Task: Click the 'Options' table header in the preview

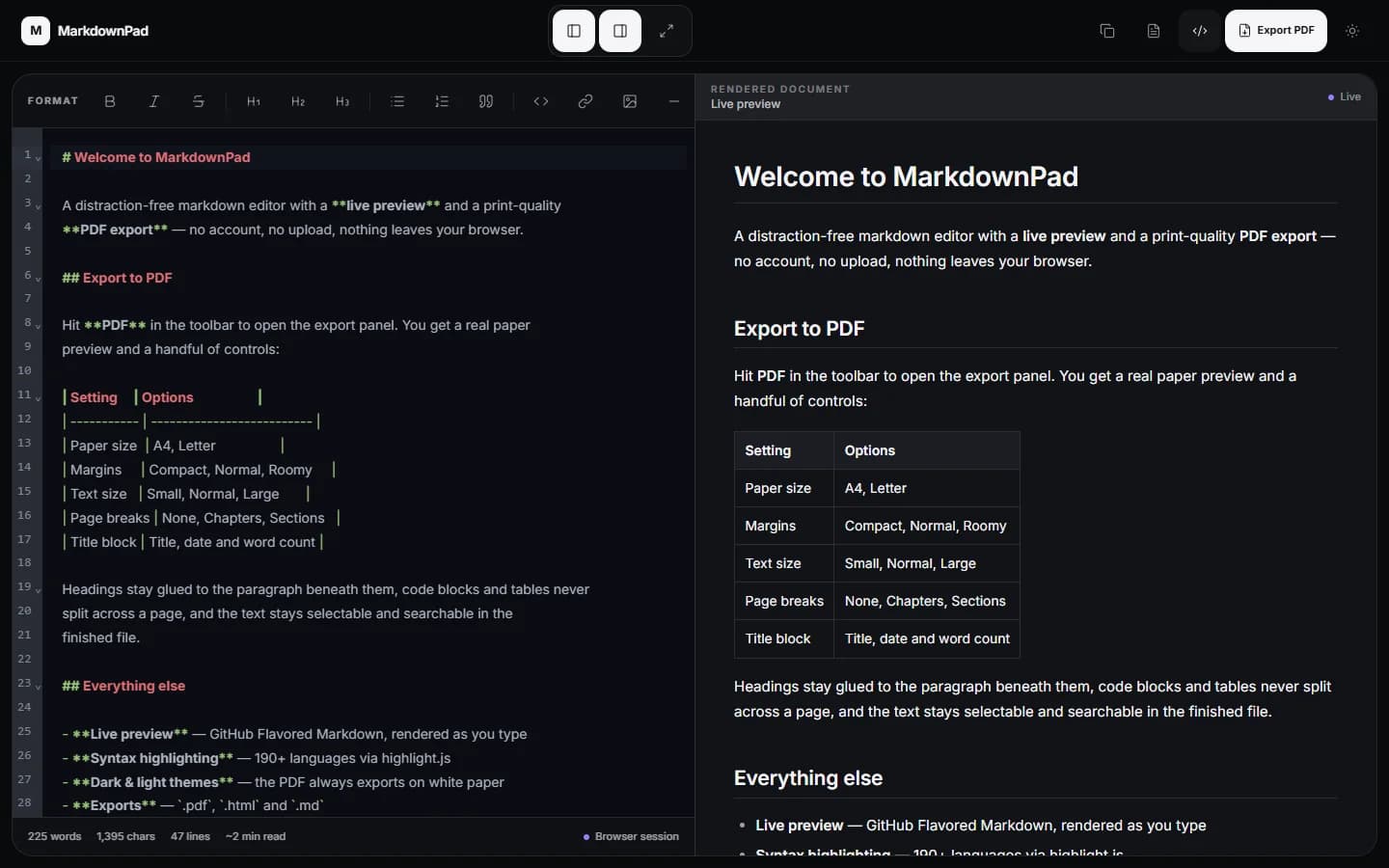Action: click(927, 450)
